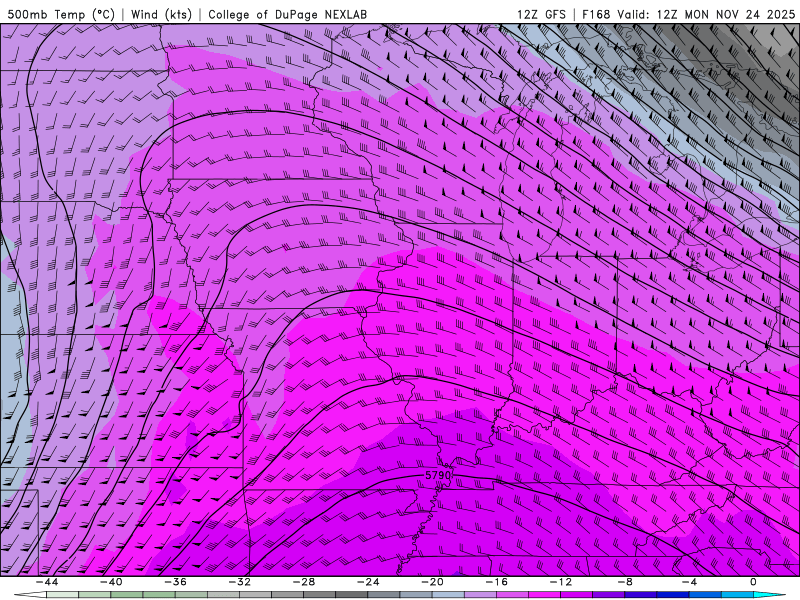Click "F168 Valid: 12Z MON NOV 24 2025"
Image resolution: width=800 pixels, height=600 pixels.
(x=688, y=14)
